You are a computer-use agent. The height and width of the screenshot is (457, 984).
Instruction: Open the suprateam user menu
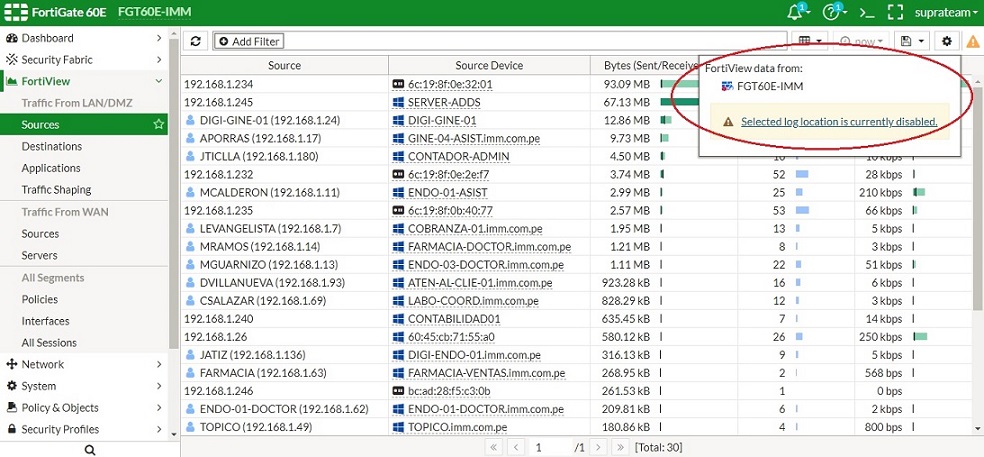946,13
